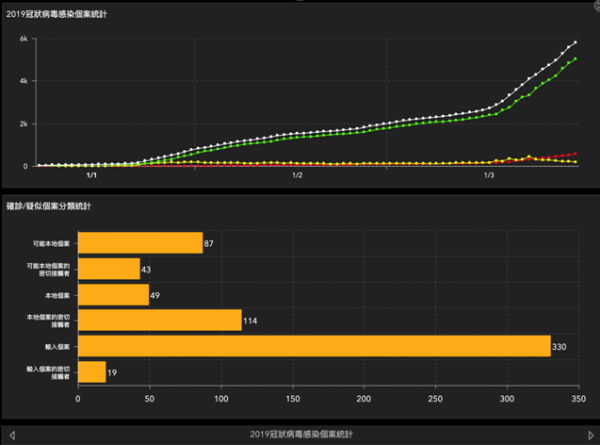The width and height of the screenshot is (600, 445).
Task: Click the last point of the white line
Action: [x=576, y=43]
